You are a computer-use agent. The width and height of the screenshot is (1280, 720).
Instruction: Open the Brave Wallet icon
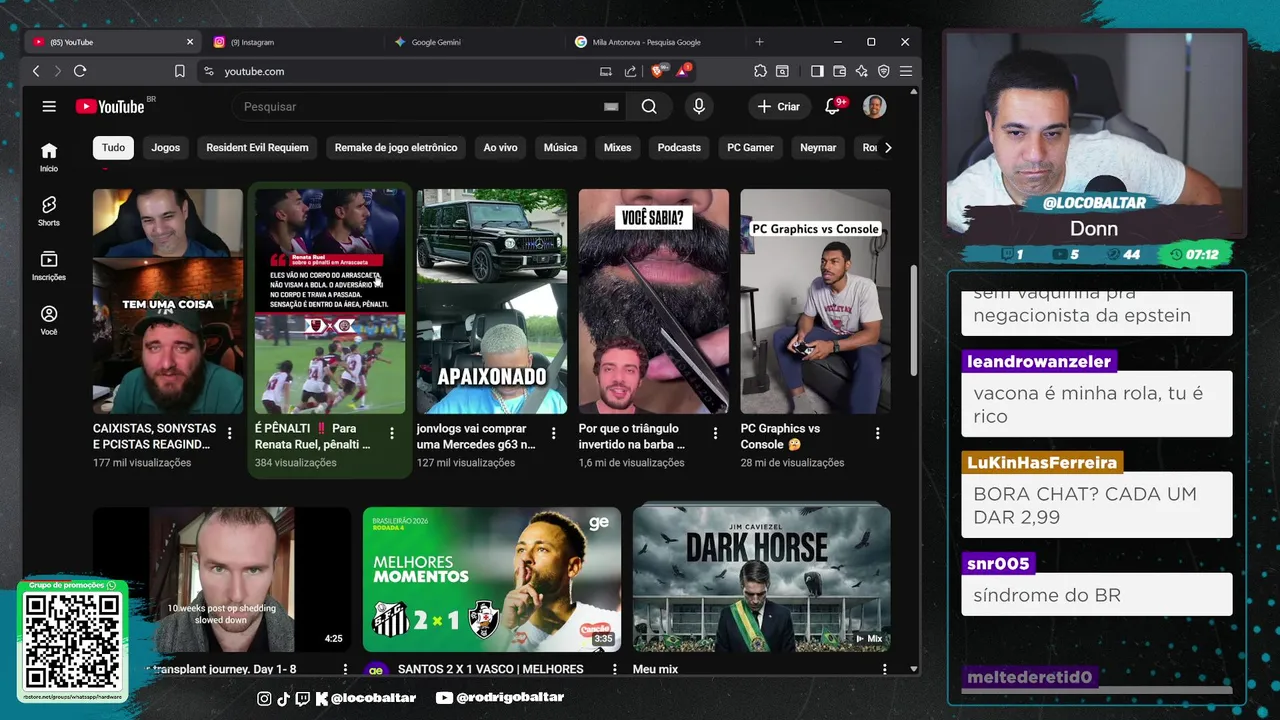pyautogui.click(x=839, y=71)
